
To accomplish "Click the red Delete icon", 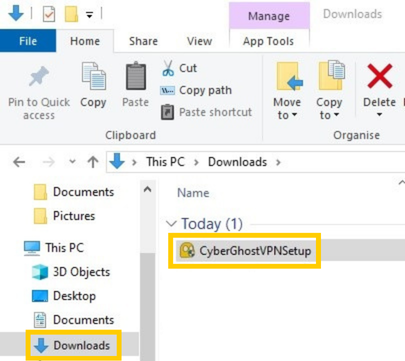I will tap(379, 76).
